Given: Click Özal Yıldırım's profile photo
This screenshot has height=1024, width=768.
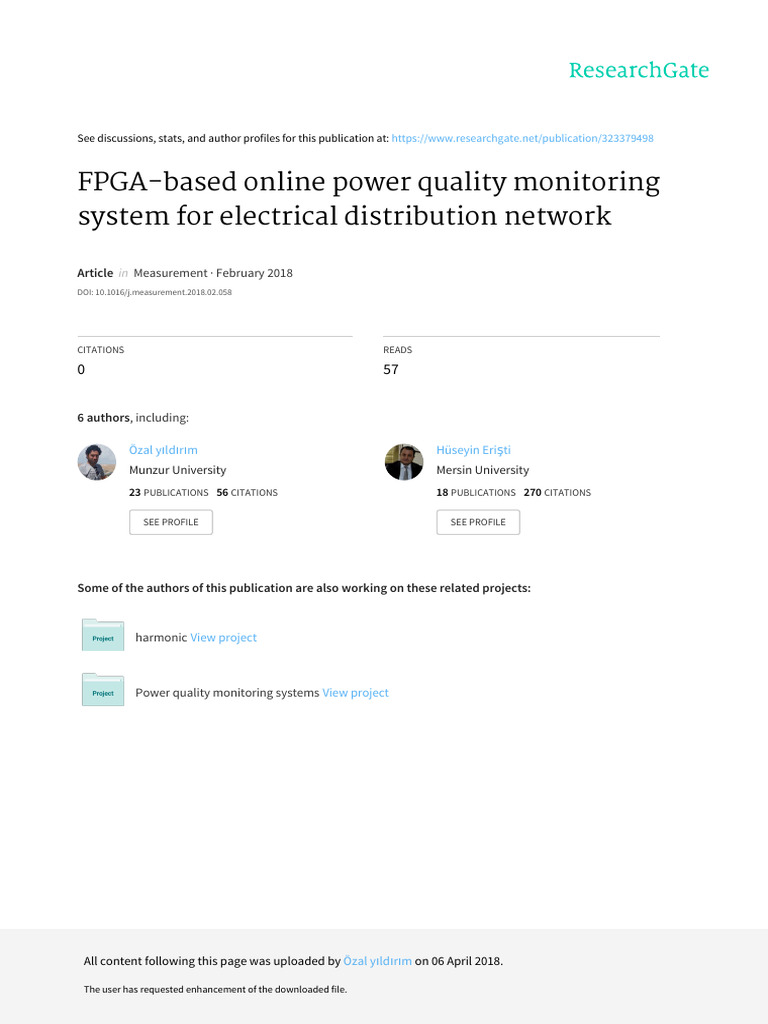Looking at the screenshot, I should coord(97,462).
